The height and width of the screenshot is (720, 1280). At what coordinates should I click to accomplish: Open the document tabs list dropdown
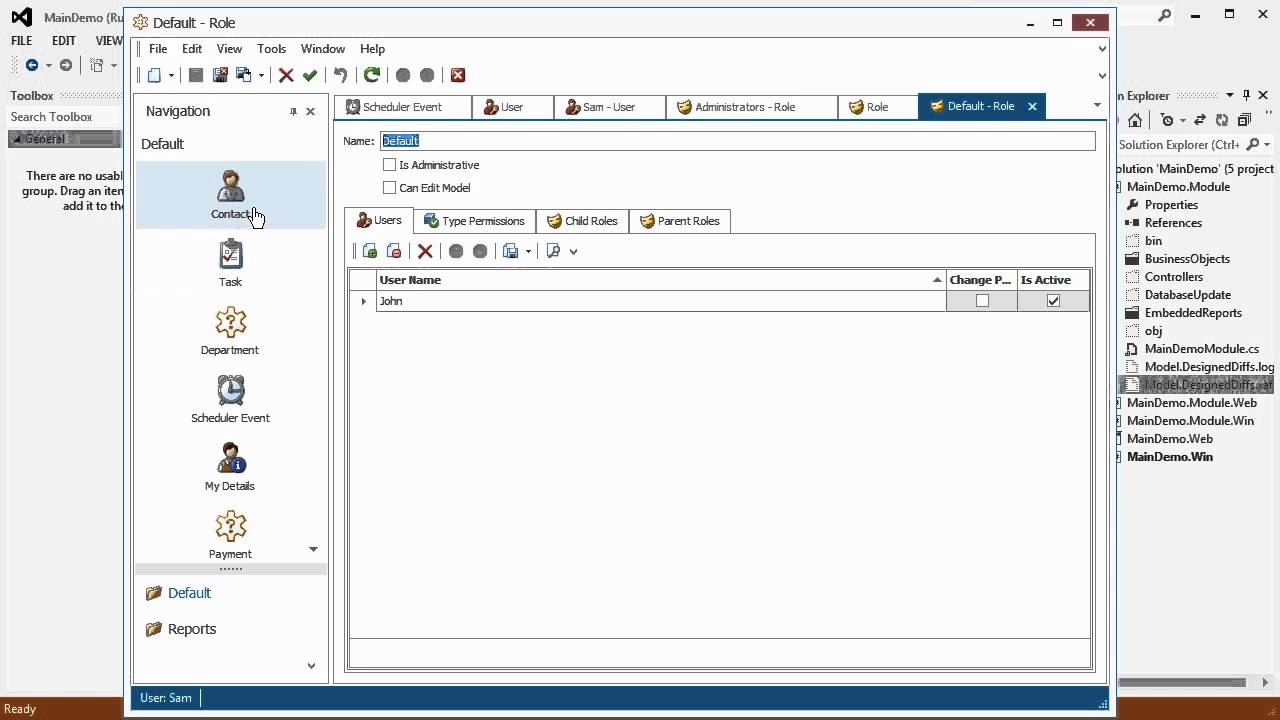(1097, 106)
